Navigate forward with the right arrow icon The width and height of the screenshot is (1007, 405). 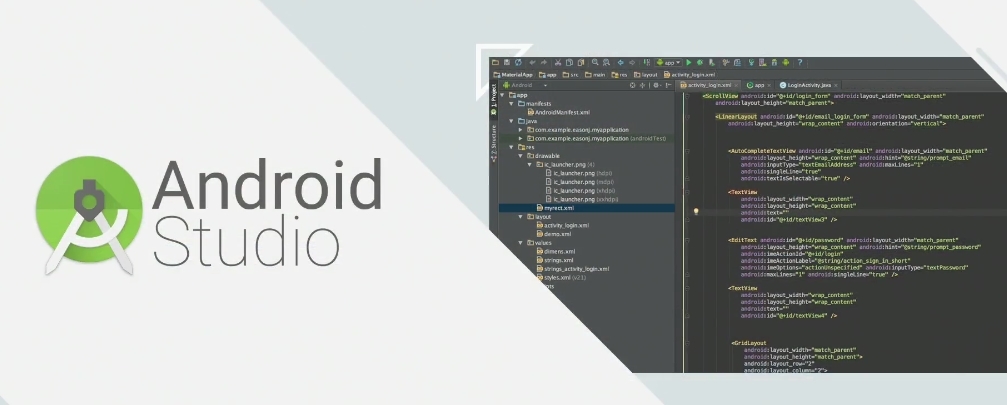pyautogui.click(x=632, y=62)
